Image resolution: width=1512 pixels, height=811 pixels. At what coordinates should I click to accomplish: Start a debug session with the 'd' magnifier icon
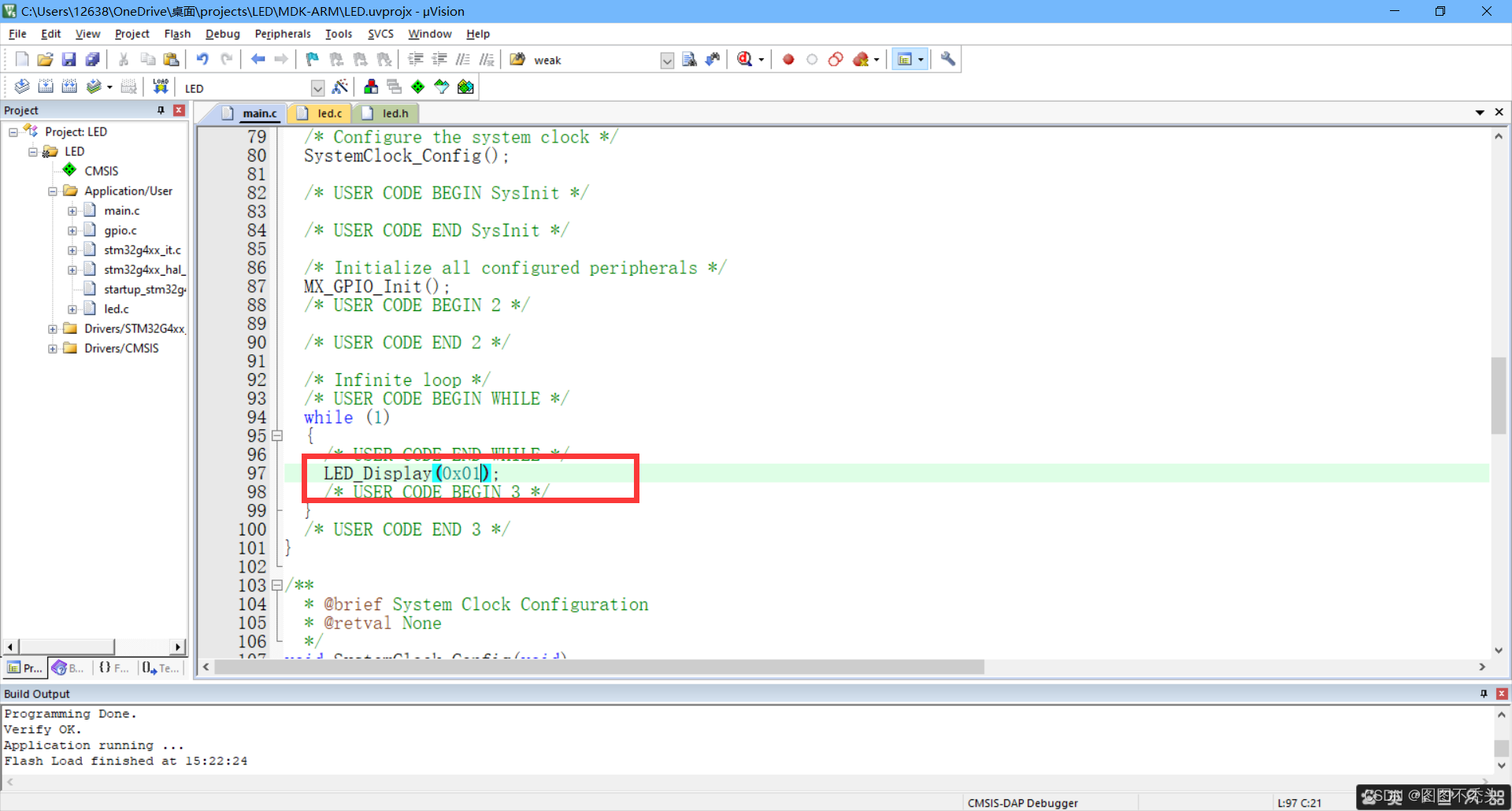tap(746, 59)
